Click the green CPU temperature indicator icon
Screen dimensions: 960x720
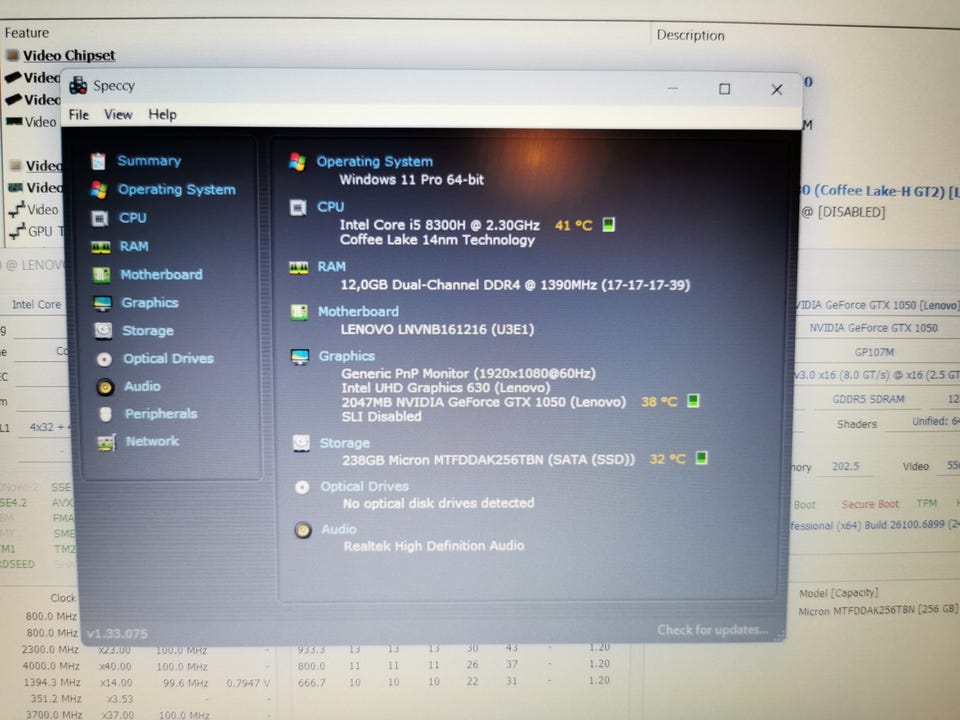tap(609, 225)
